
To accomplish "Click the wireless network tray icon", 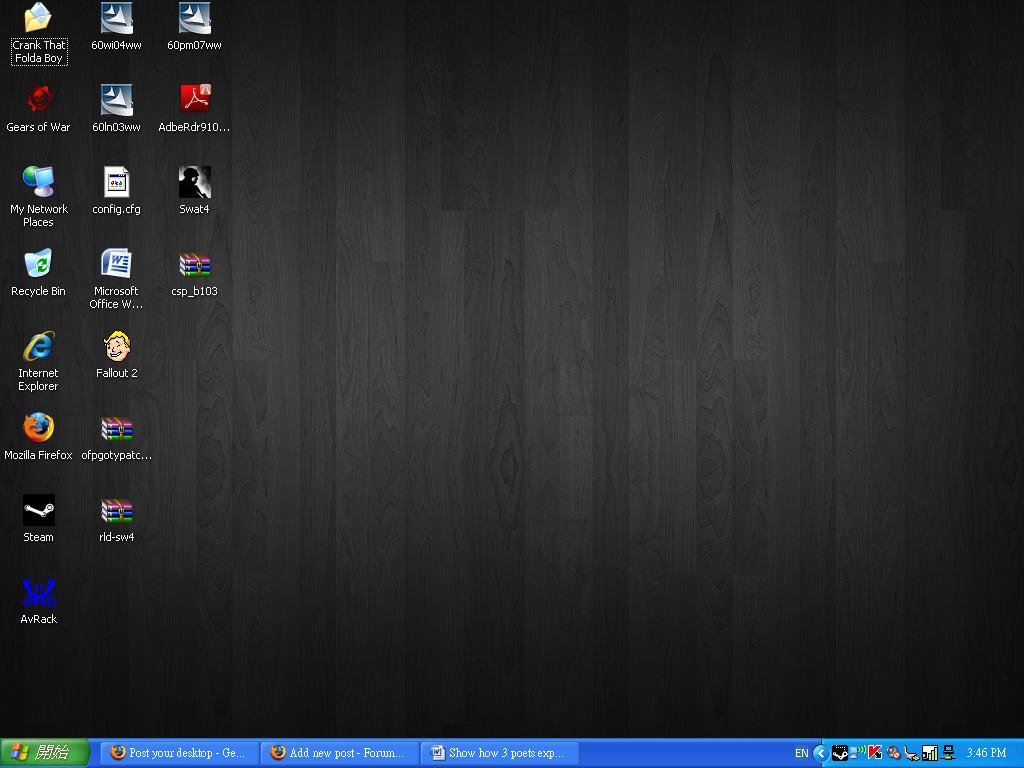I will (x=857, y=753).
